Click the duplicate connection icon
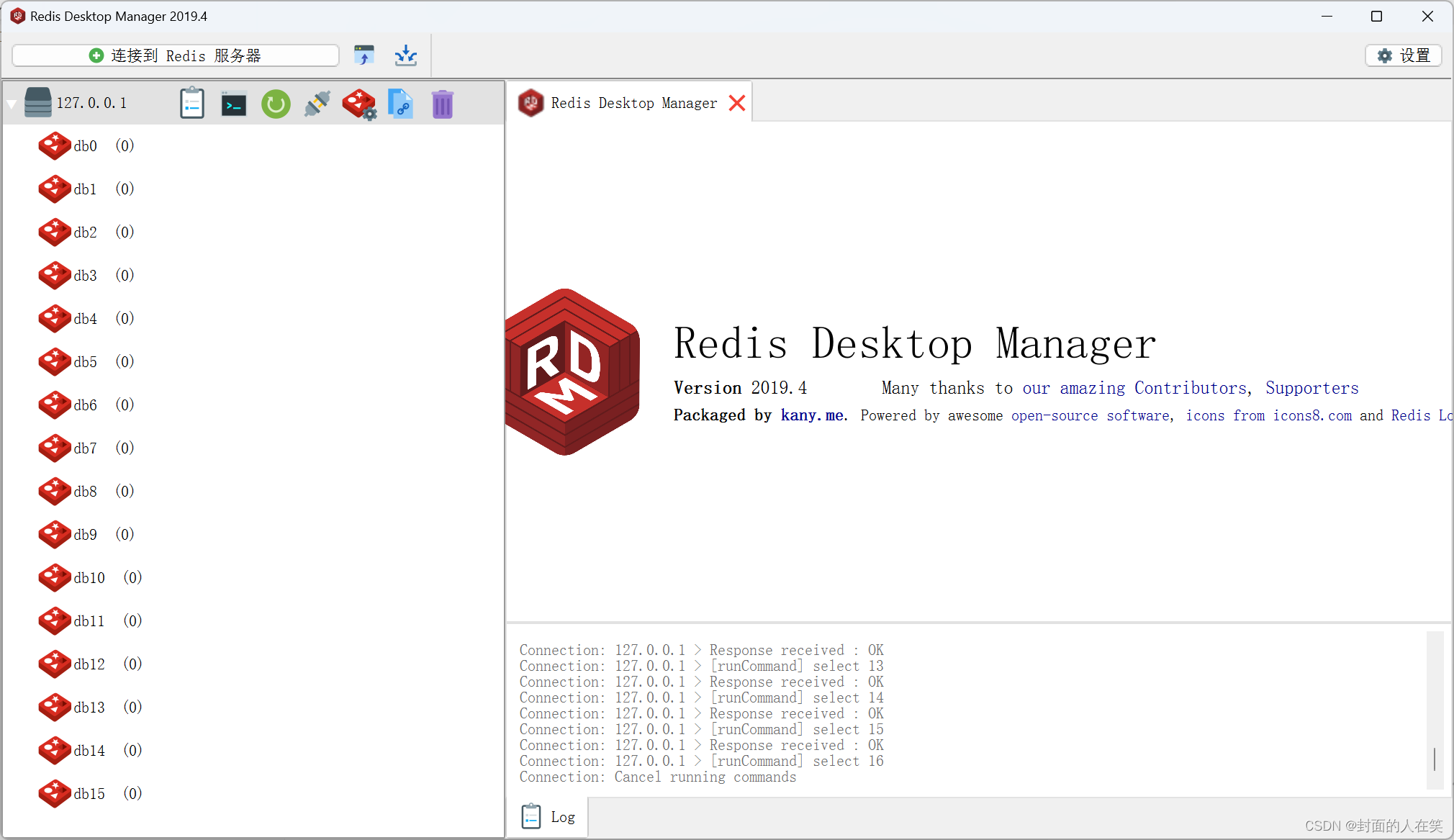 pyautogui.click(x=400, y=103)
